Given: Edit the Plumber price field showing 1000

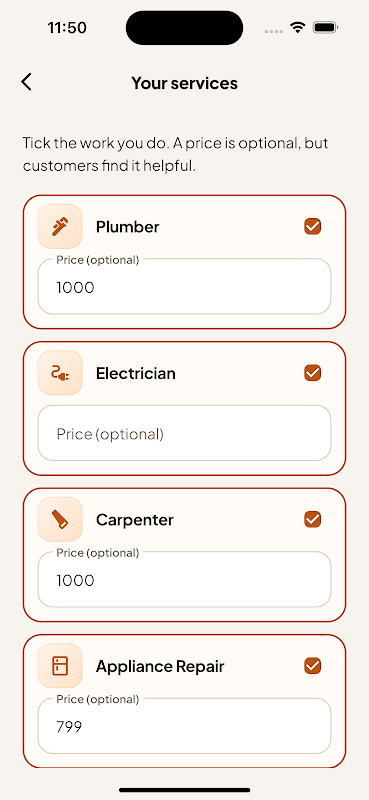Looking at the screenshot, I should tap(184, 286).
